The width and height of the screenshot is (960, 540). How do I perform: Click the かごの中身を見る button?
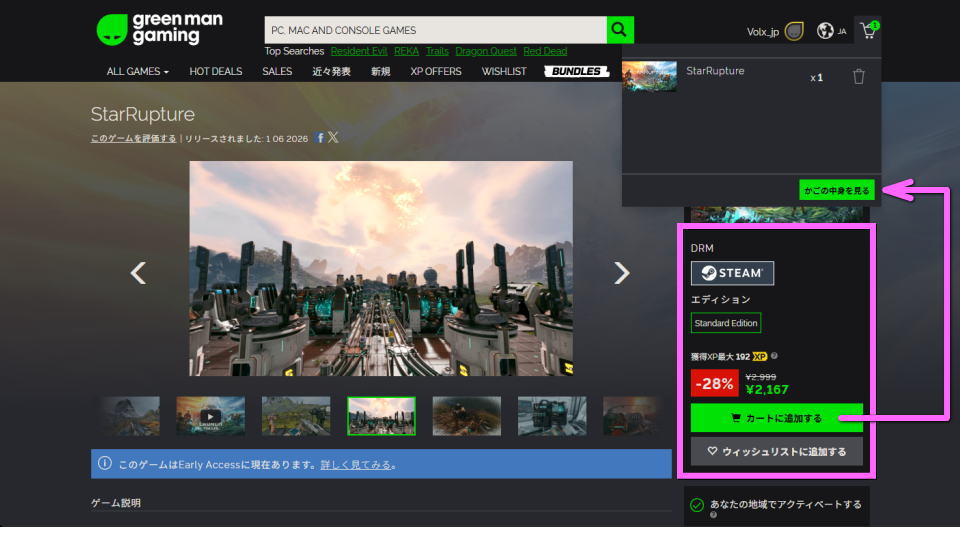[x=837, y=189]
